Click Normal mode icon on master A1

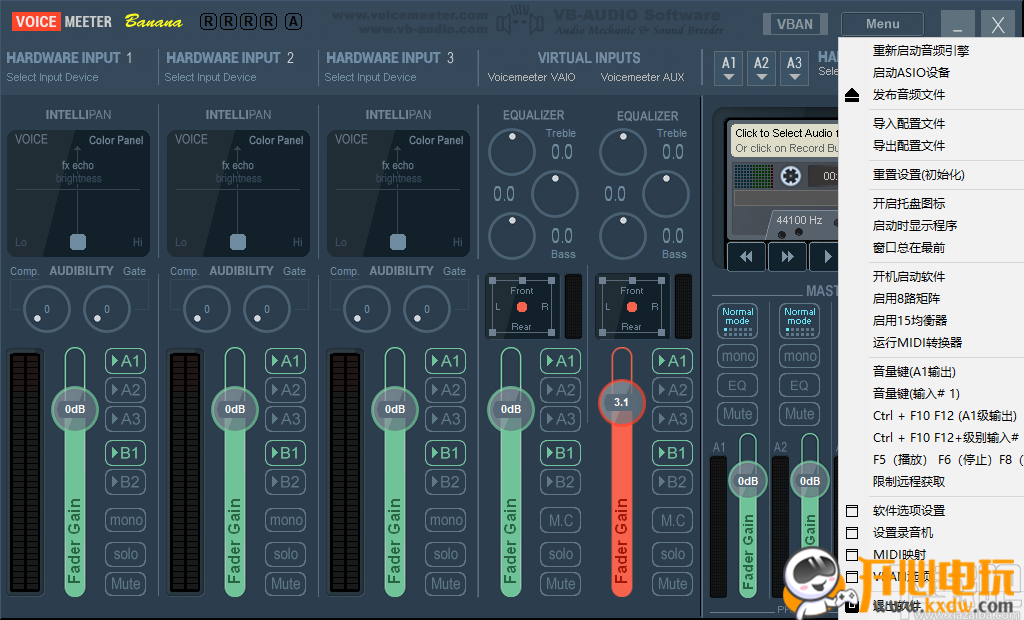[738, 317]
